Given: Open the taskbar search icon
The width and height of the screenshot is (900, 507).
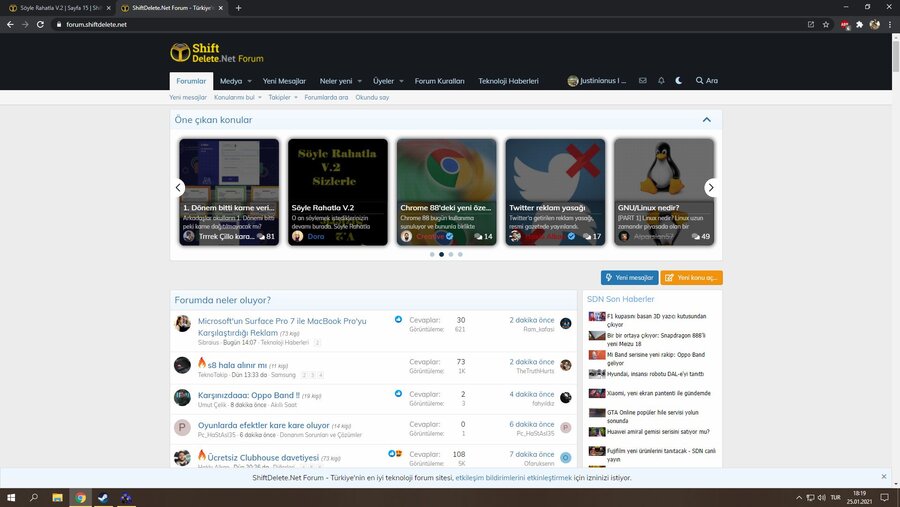Looking at the screenshot, I should (34, 498).
